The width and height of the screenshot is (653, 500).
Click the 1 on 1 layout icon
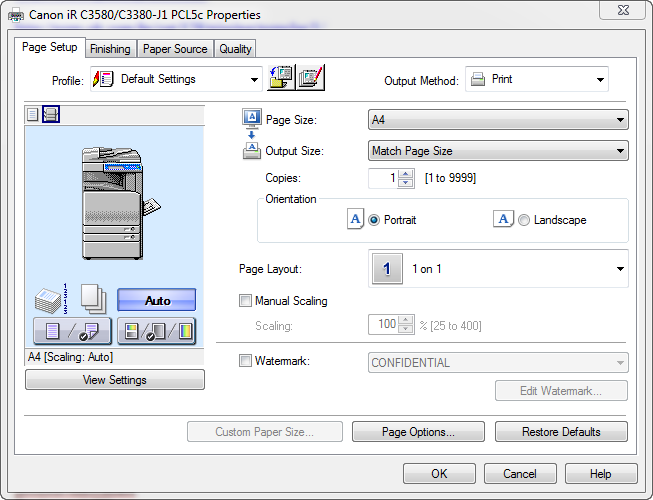[387, 269]
